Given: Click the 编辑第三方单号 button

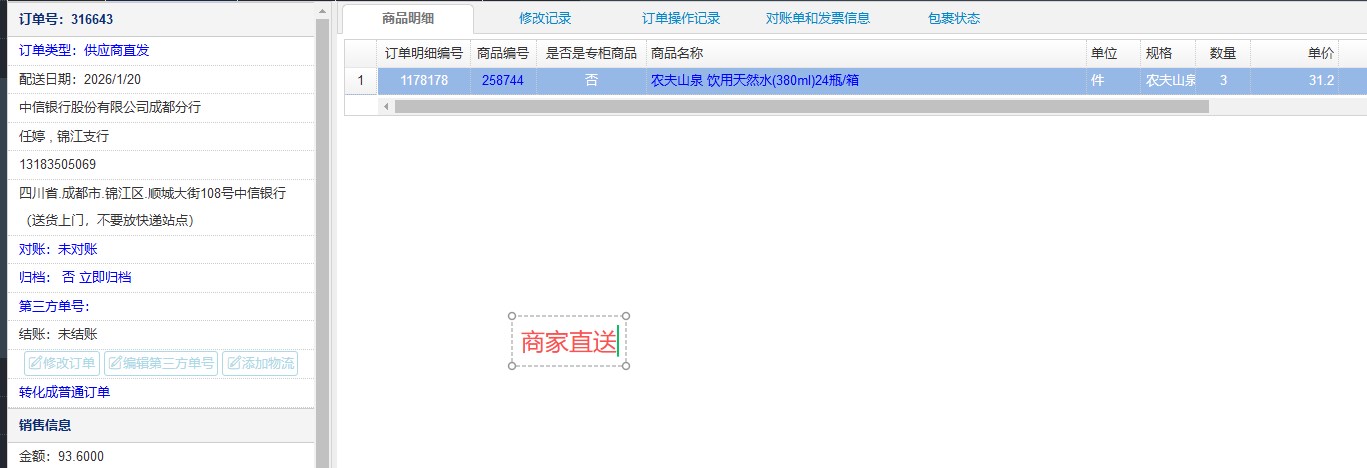Looking at the screenshot, I should [160, 363].
